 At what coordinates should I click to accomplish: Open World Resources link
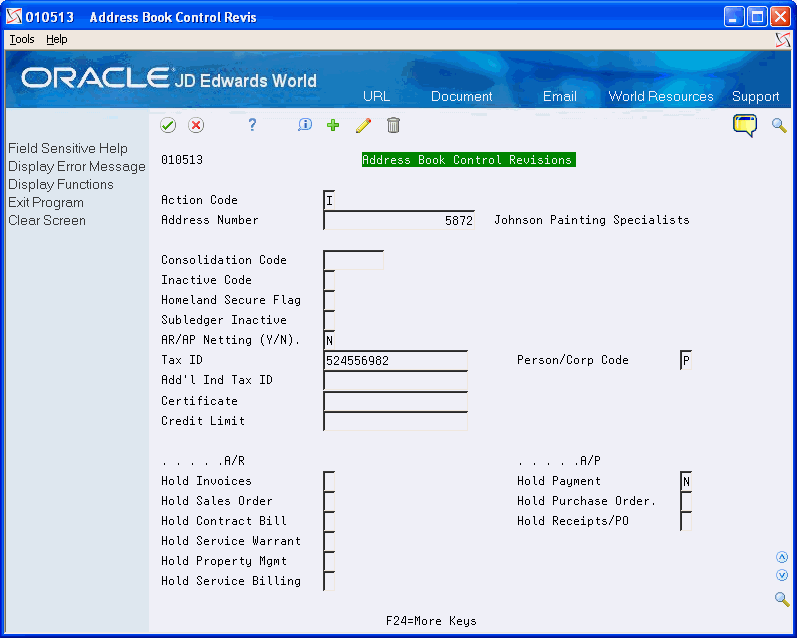[x=661, y=97]
